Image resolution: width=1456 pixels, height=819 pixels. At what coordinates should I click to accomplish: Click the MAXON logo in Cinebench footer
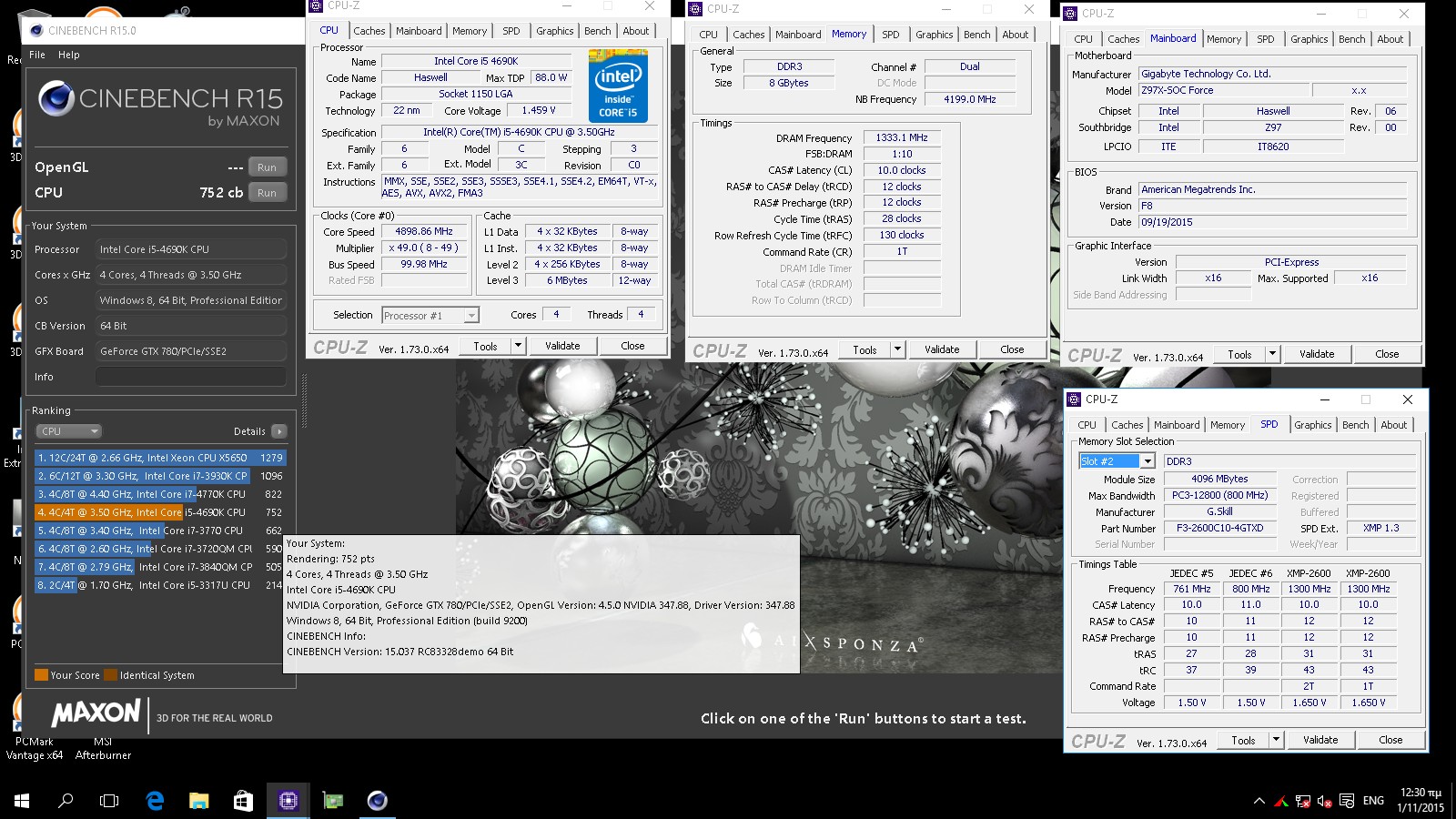[x=96, y=713]
